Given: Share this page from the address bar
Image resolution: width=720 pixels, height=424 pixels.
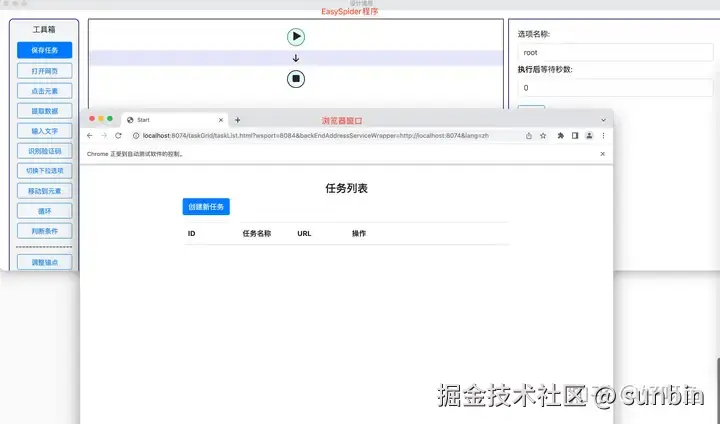Looking at the screenshot, I should coord(529,136).
